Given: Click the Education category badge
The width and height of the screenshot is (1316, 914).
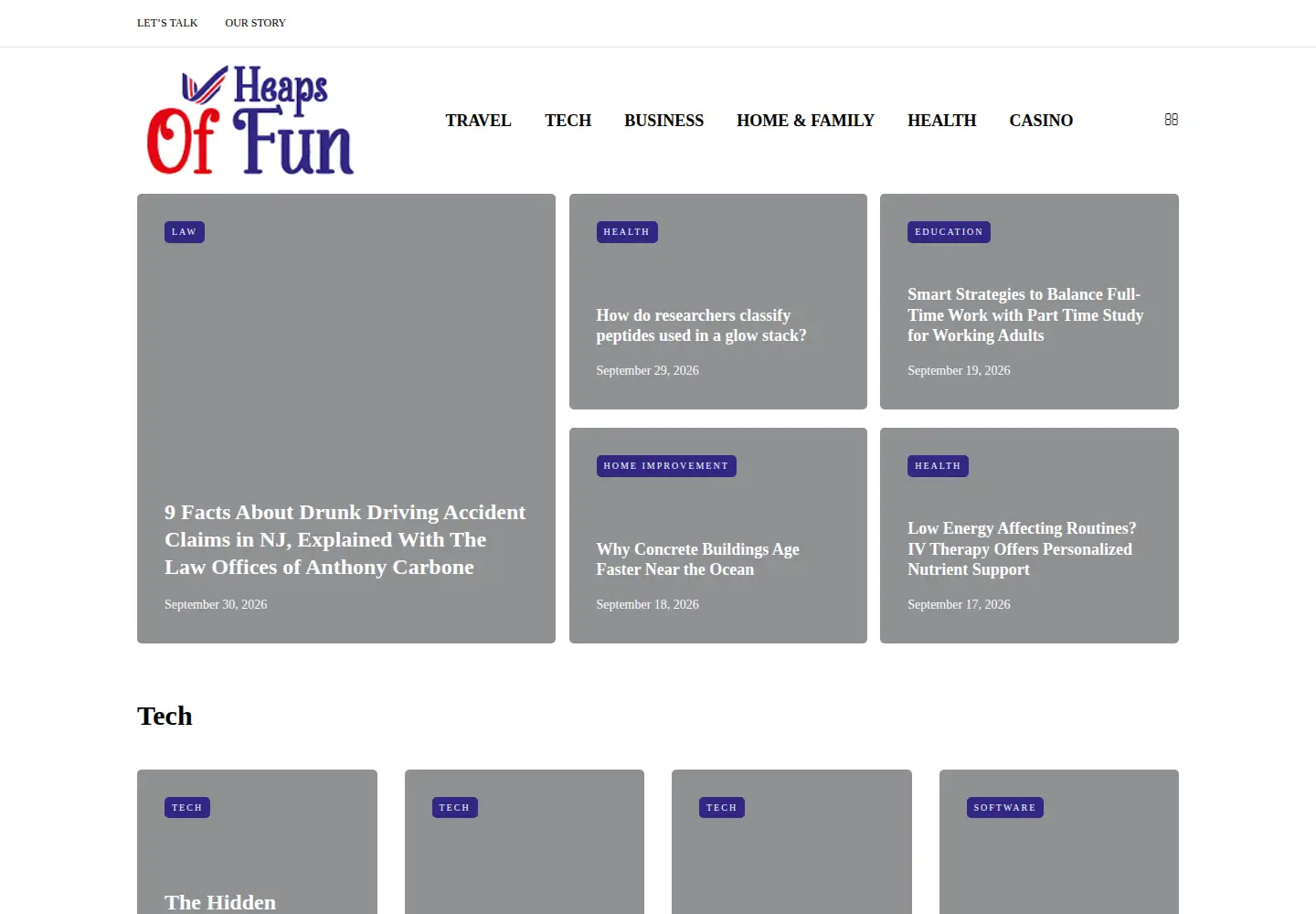Looking at the screenshot, I should 949,232.
